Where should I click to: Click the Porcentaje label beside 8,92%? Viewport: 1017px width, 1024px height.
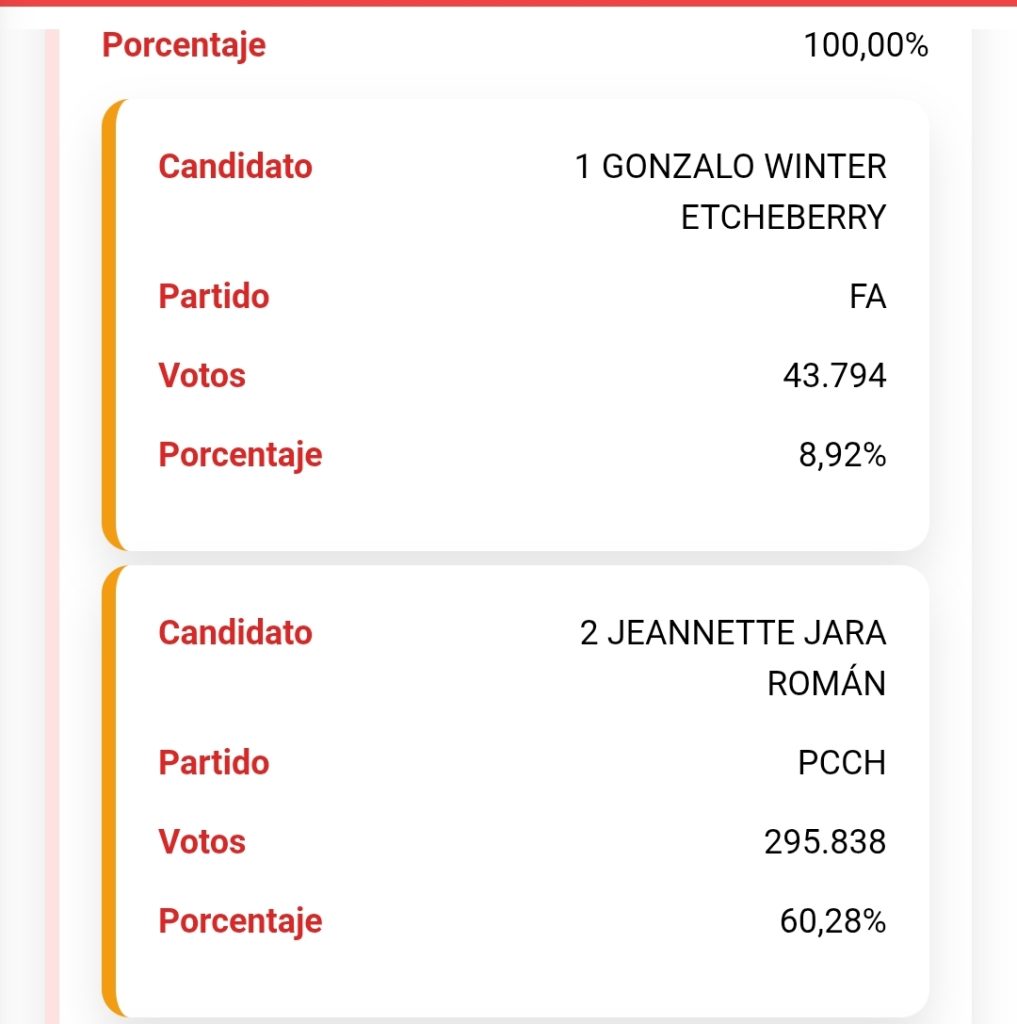[240, 454]
